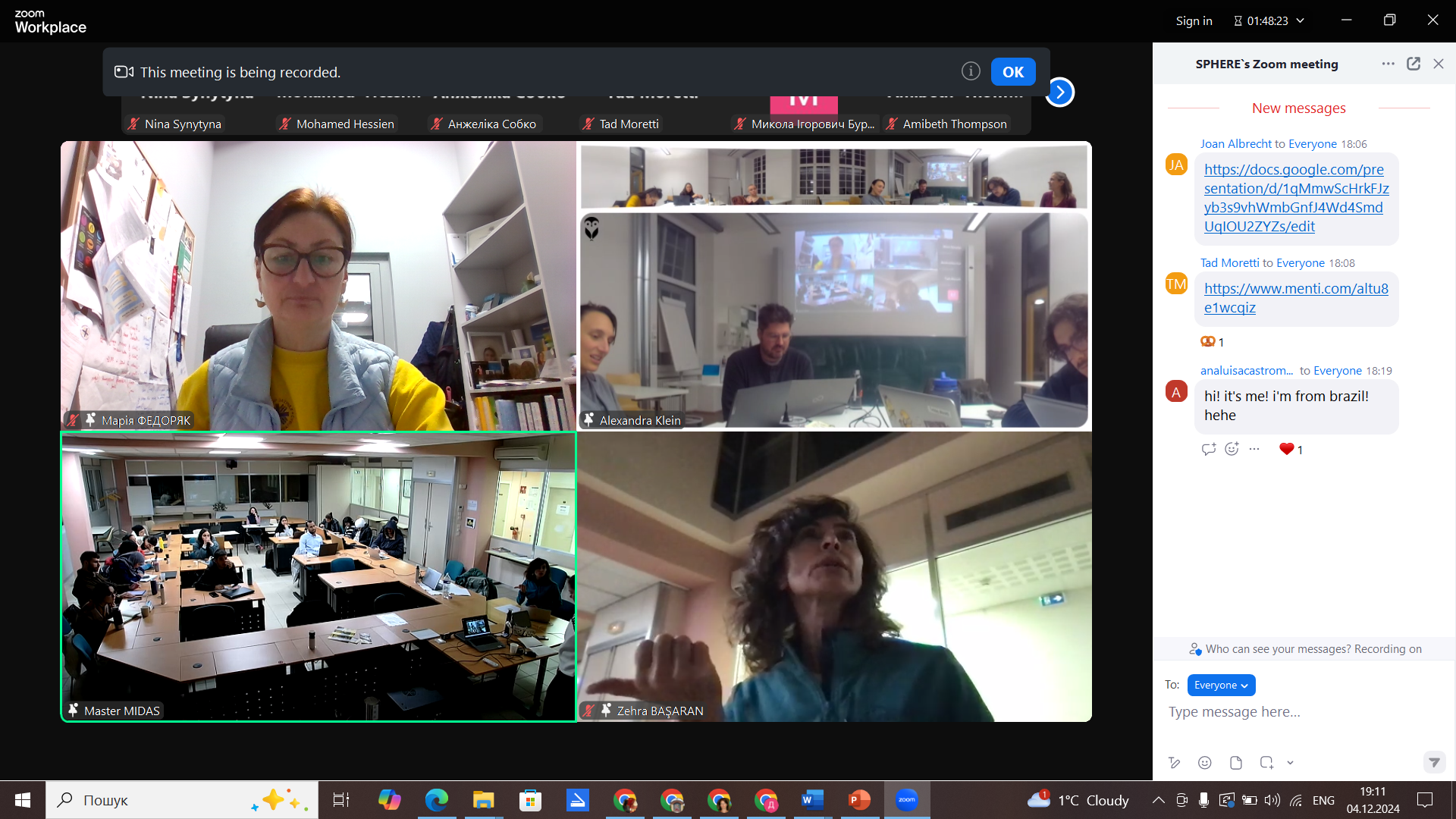Select Master MIDAS video tile
The height and width of the screenshot is (819, 1456).
pyautogui.click(x=318, y=576)
